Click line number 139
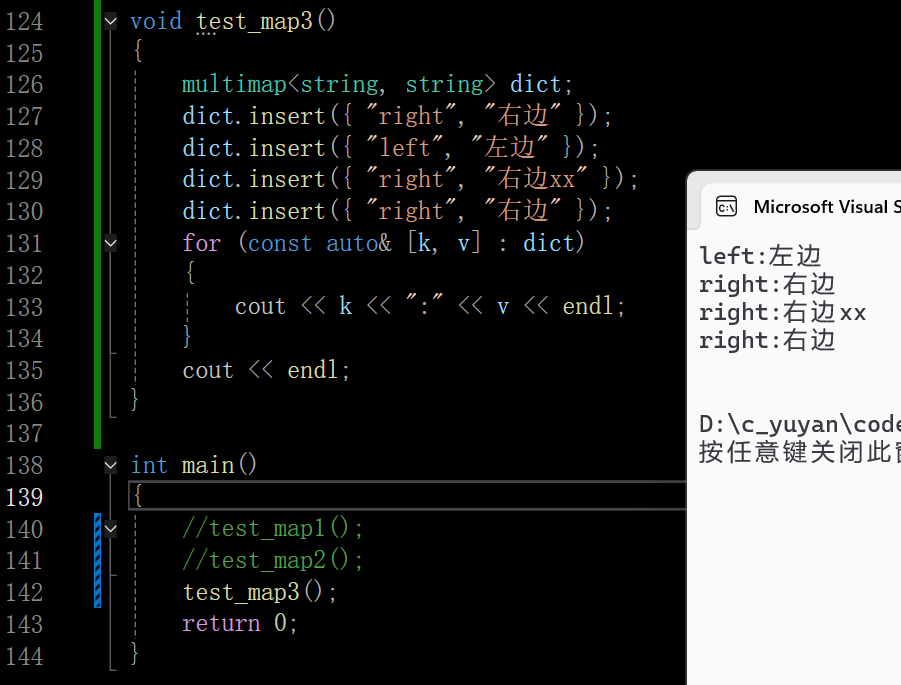Screen dimensions: 901x685 pyautogui.click(x=24, y=497)
